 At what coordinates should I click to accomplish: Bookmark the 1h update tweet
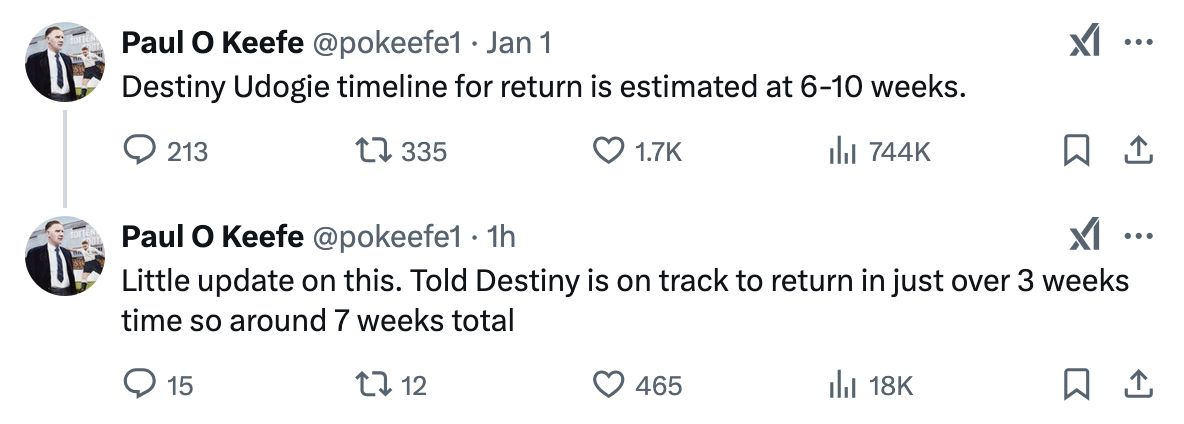pyautogui.click(x=1075, y=386)
